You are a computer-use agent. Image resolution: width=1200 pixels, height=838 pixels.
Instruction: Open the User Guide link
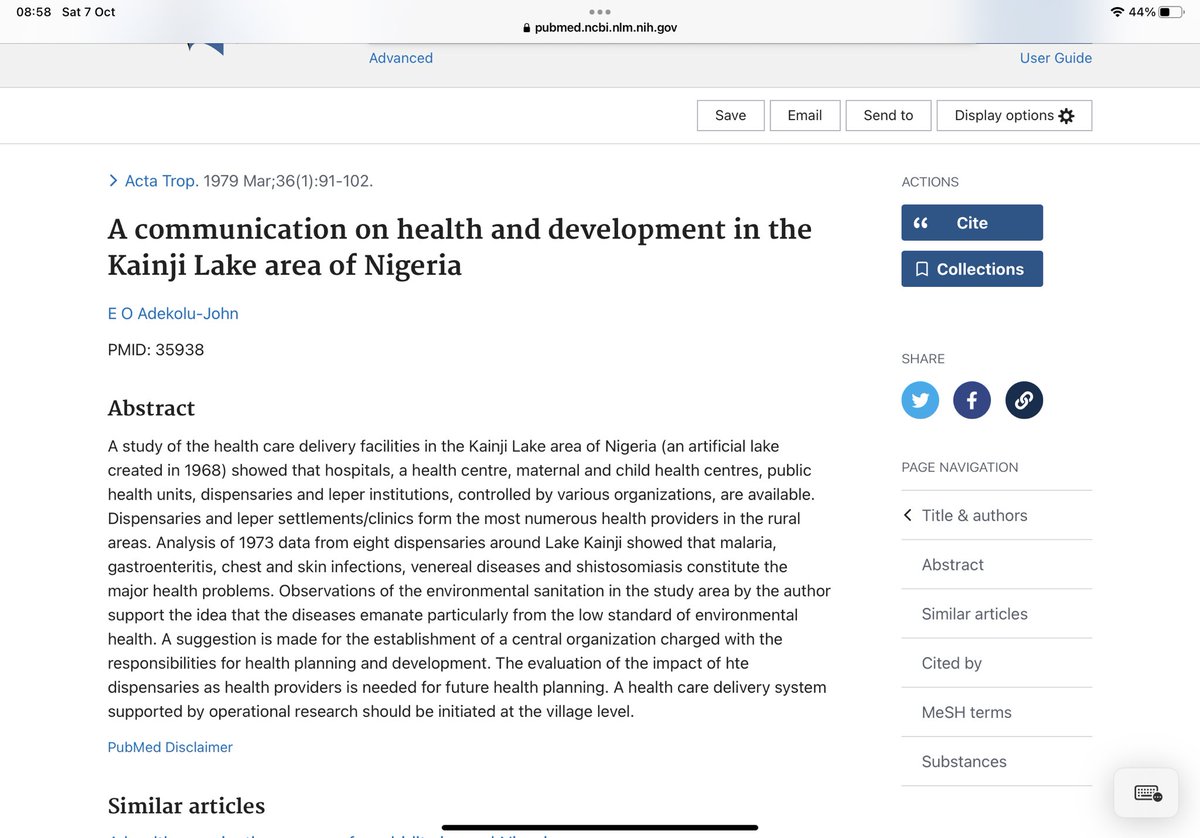click(1056, 58)
